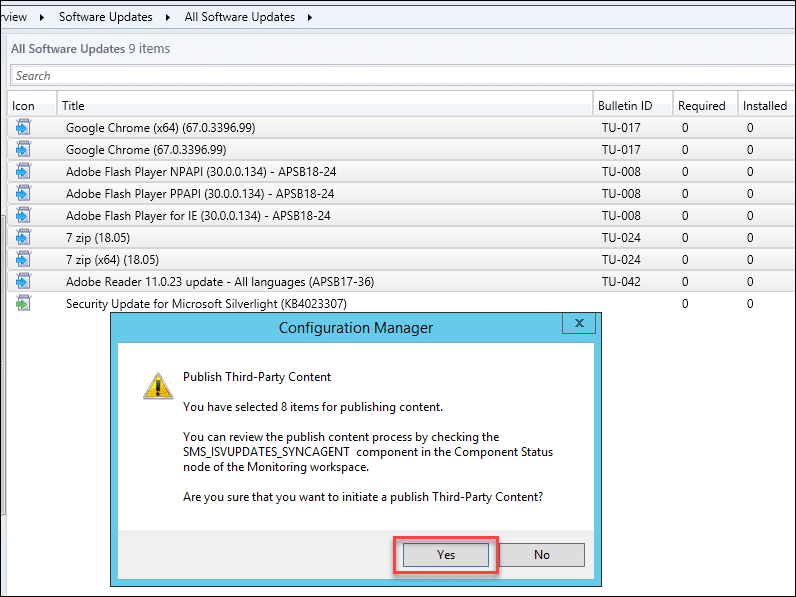Expand the arrow before Software Updates breadcrumb
The image size is (796, 597).
42,17
